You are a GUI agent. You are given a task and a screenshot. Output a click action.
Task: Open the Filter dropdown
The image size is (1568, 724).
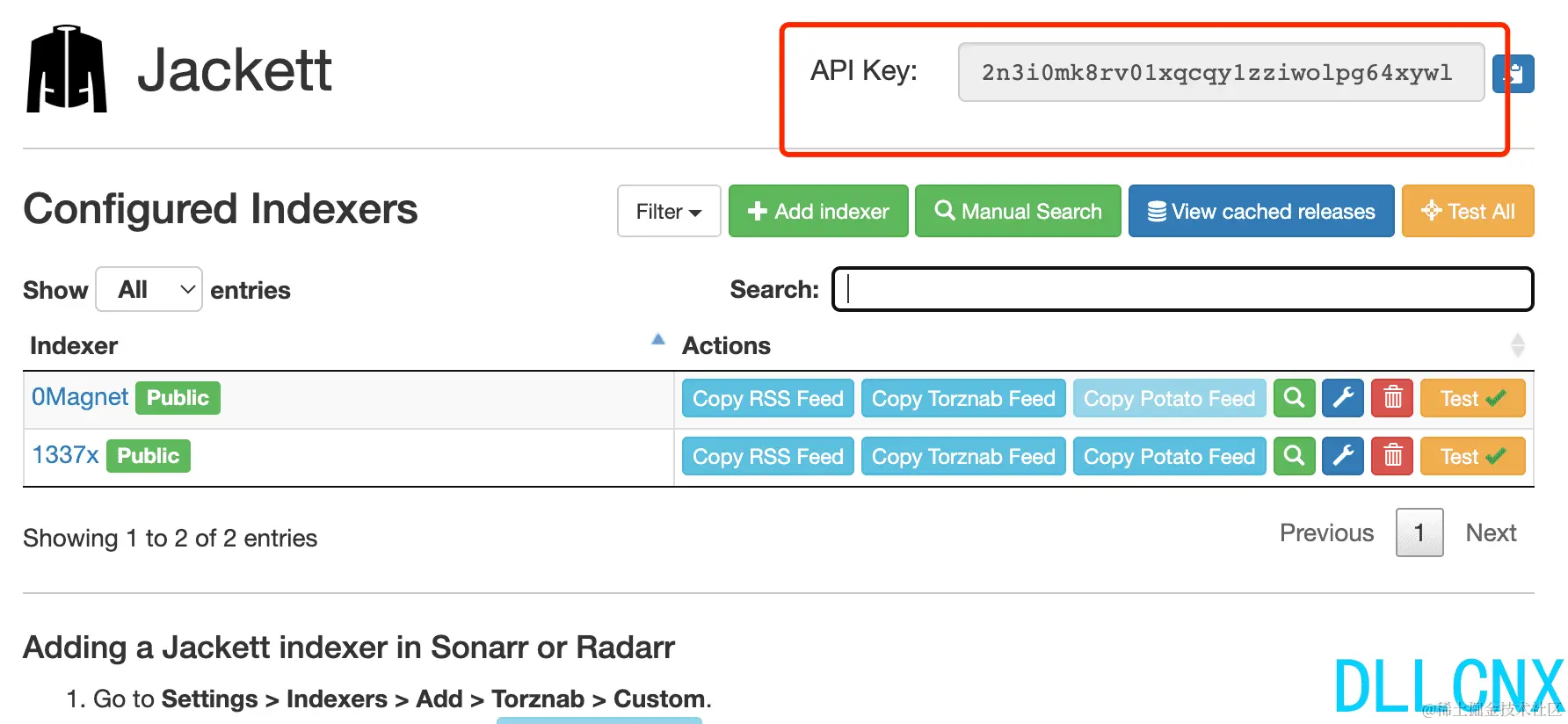point(669,212)
